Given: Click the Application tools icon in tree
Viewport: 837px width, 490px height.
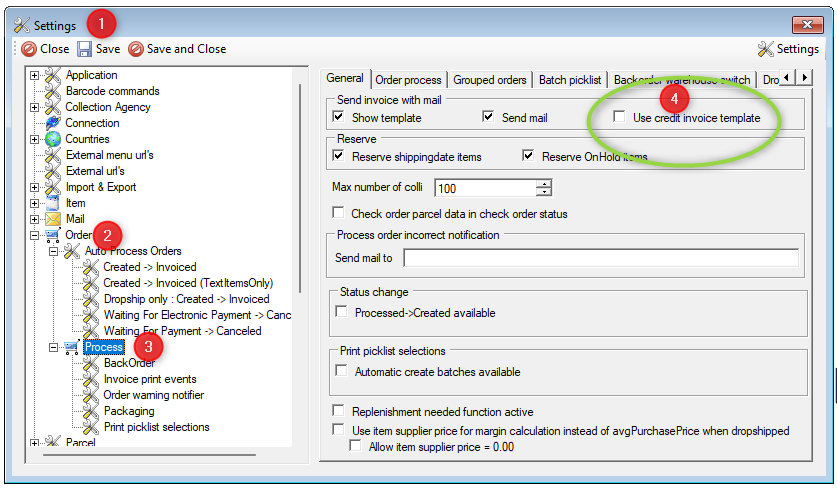Looking at the screenshot, I should coord(53,75).
